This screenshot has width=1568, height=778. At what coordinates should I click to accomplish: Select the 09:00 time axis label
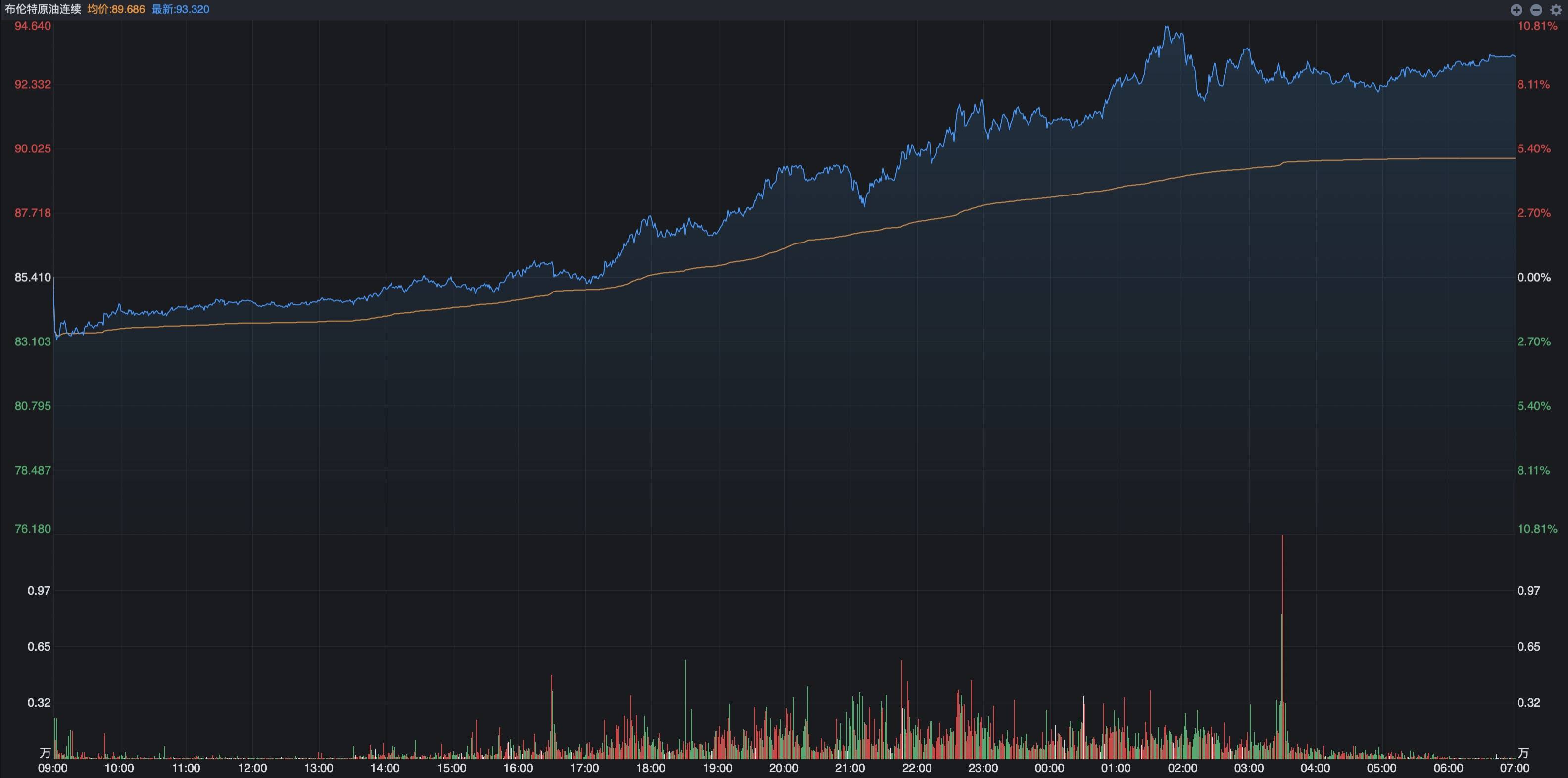pyautogui.click(x=53, y=768)
